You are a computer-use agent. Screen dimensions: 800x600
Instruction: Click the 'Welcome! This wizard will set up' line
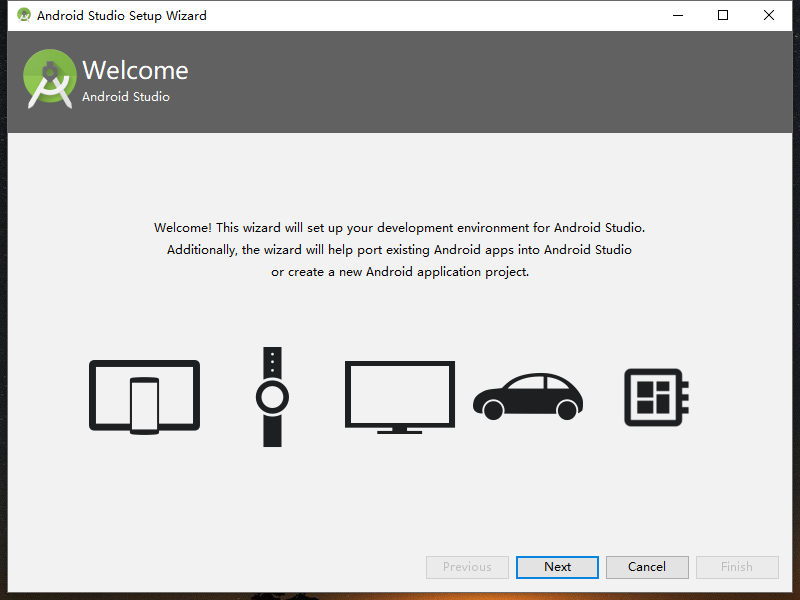pos(399,228)
